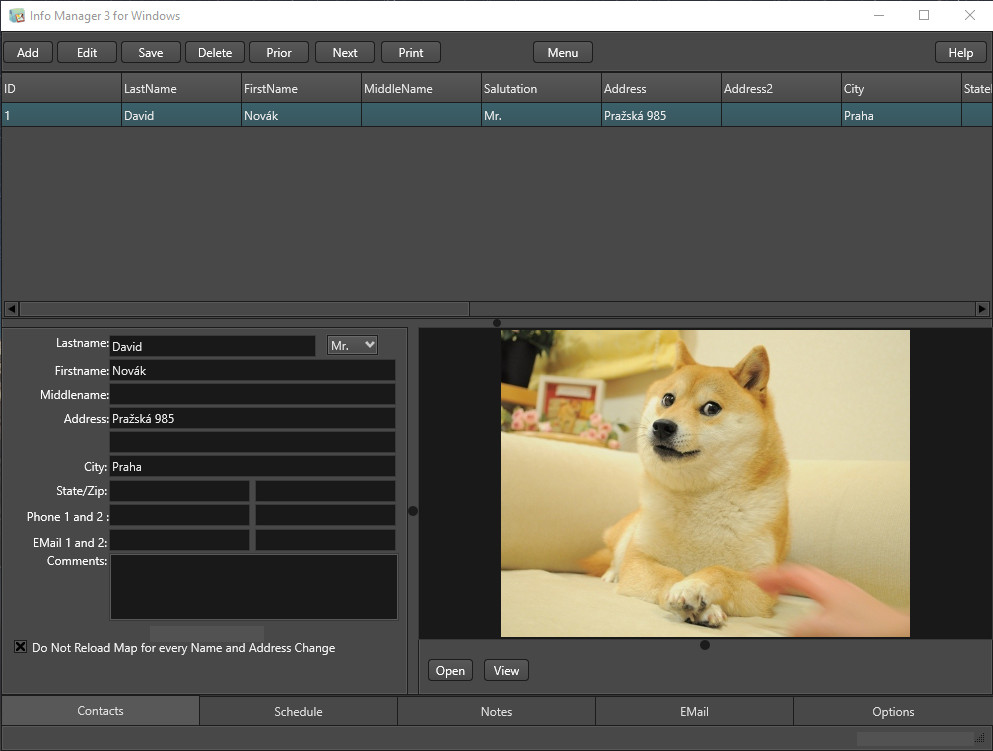
Task: Click the horizontal scrollbar thumb of the grid
Action: (244, 309)
